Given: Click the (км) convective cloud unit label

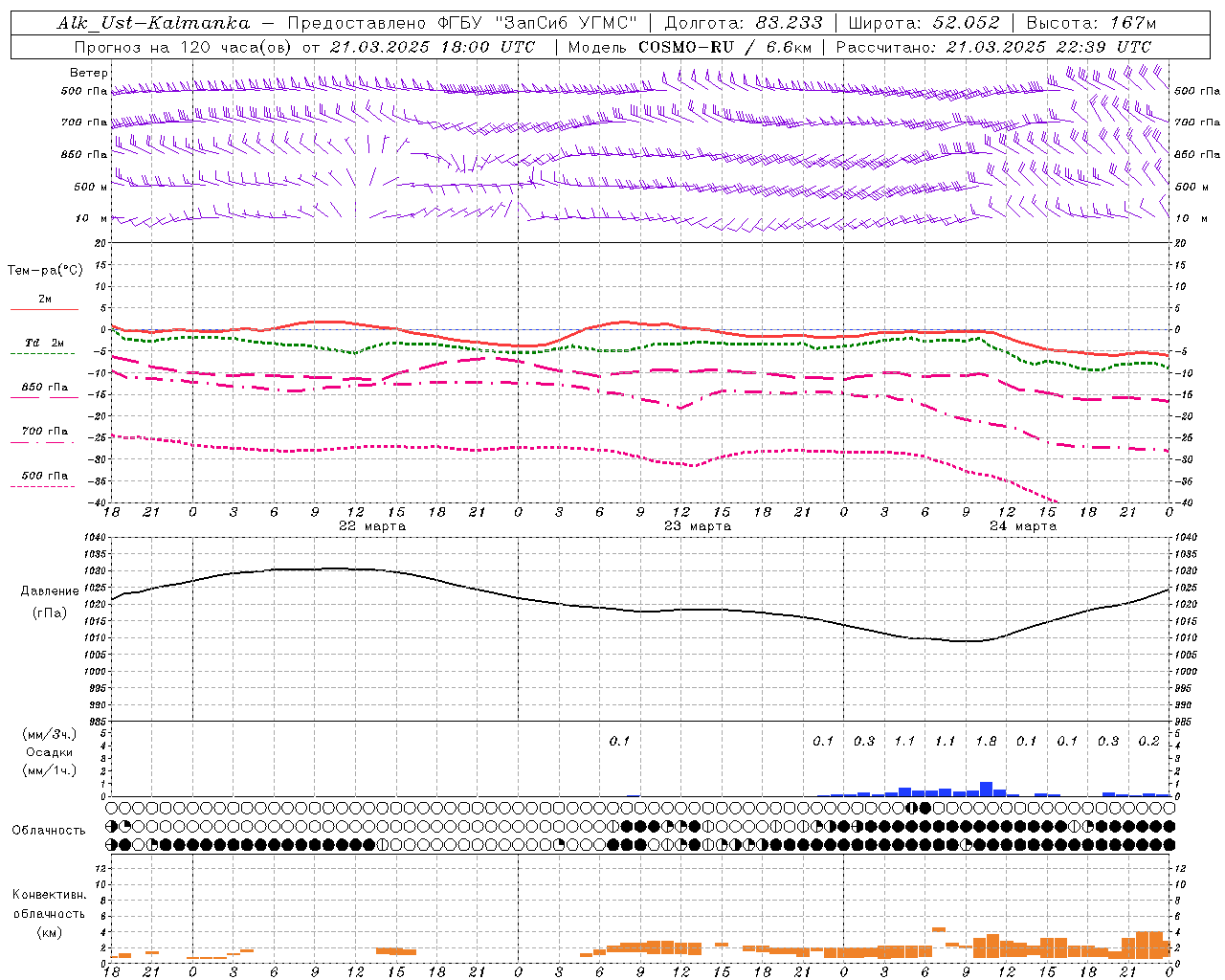Looking at the screenshot, I should click(x=50, y=932).
